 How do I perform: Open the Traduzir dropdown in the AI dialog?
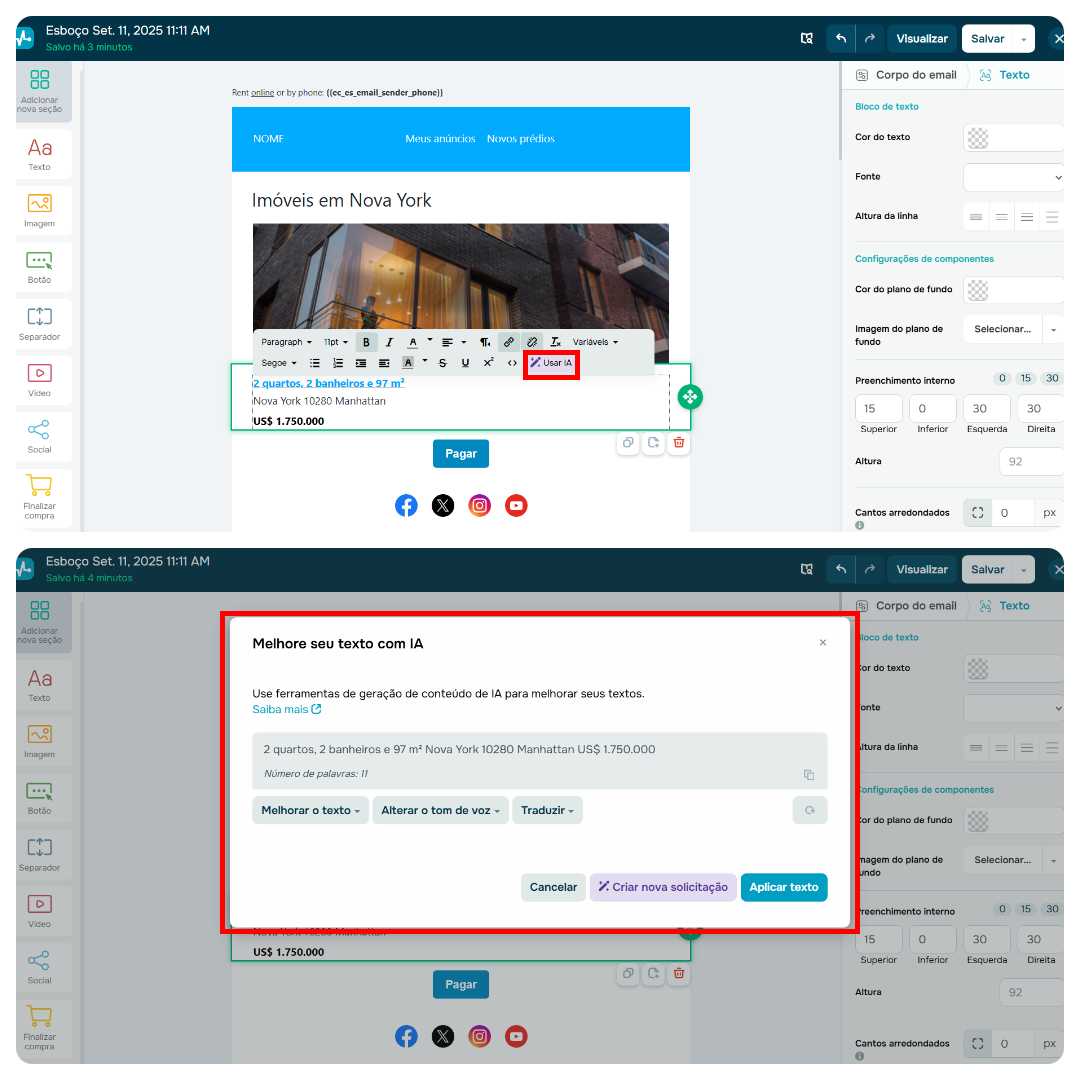(x=547, y=810)
